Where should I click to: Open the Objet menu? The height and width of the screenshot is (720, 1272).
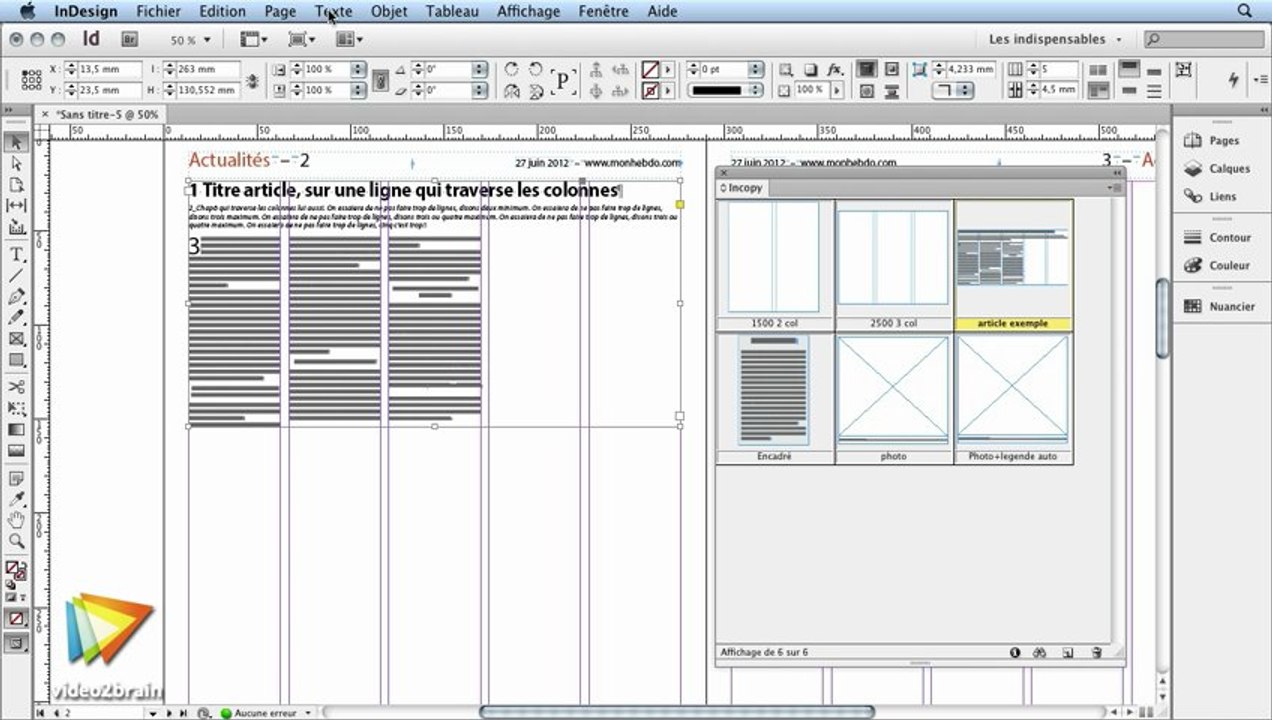(389, 11)
